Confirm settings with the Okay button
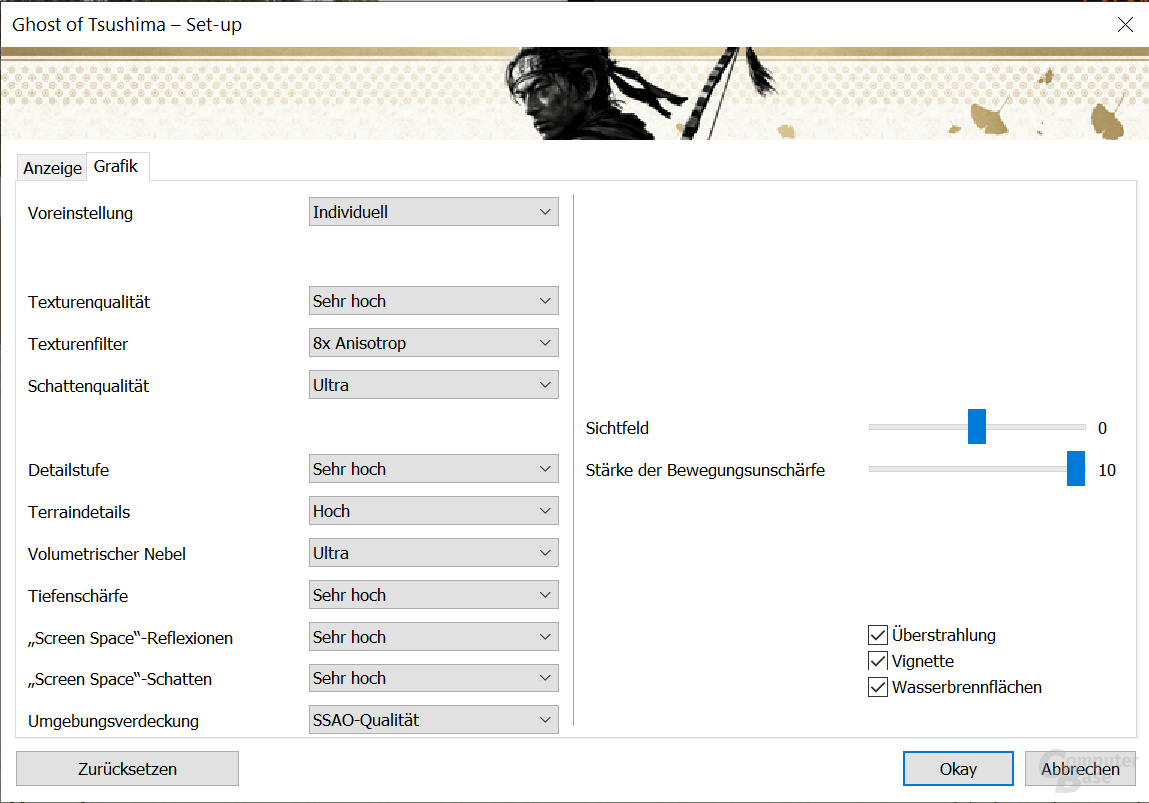Image resolution: width=1149 pixels, height=803 pixels. [958, 769]
